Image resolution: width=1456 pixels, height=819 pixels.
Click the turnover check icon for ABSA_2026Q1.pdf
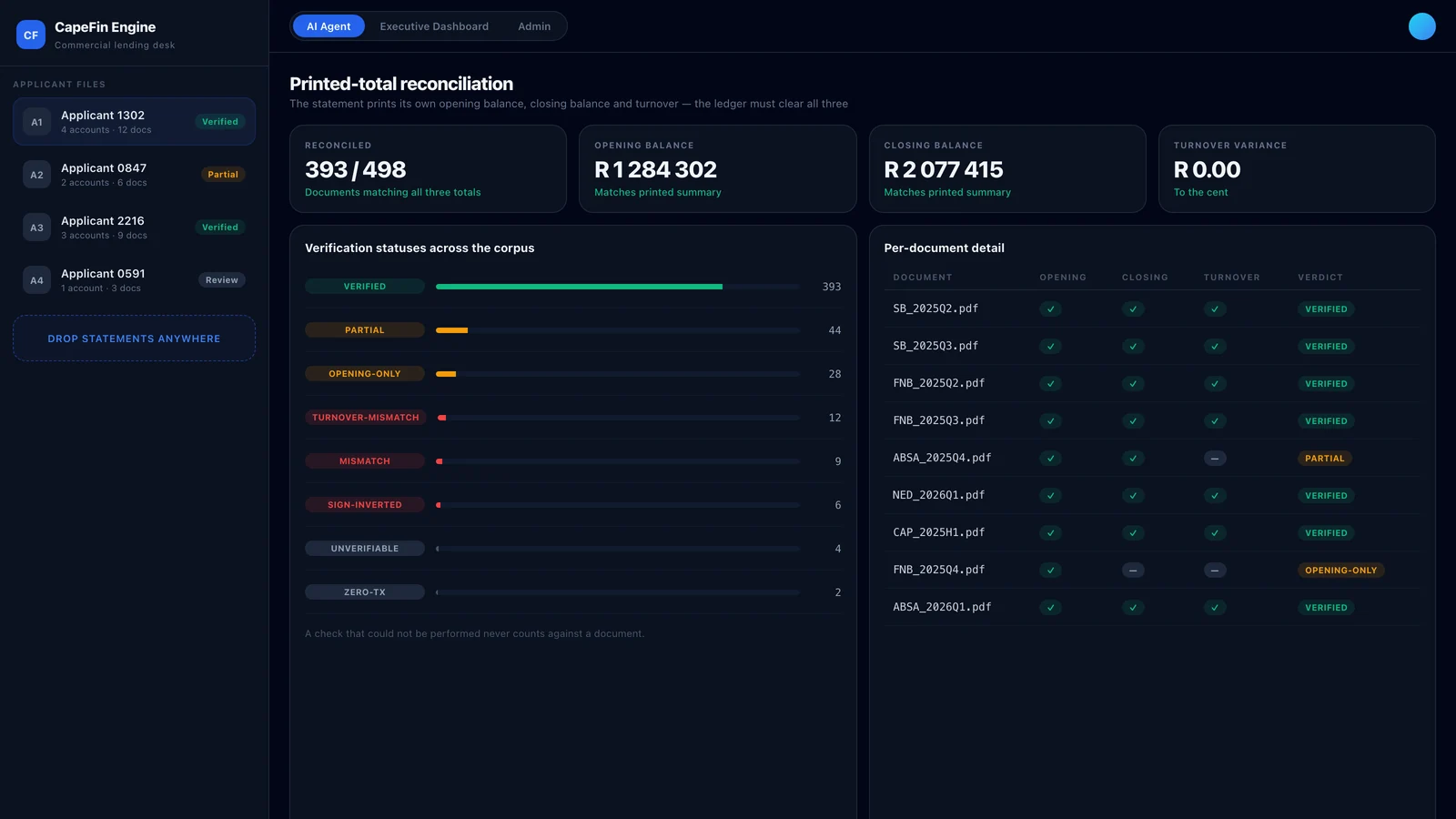(x=1215, y=608)
